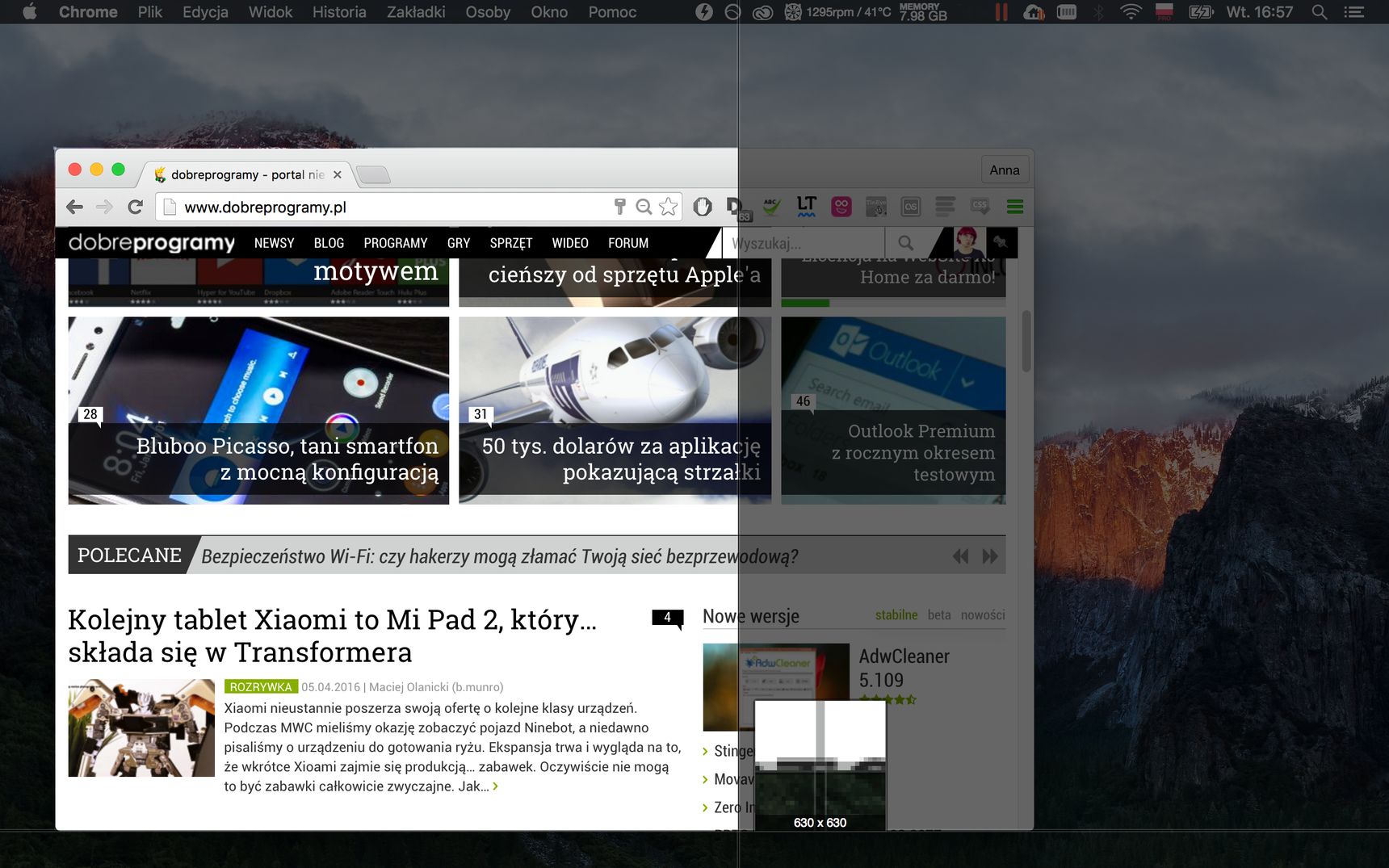Bookmark this page with the star icon

click(668, 207)
